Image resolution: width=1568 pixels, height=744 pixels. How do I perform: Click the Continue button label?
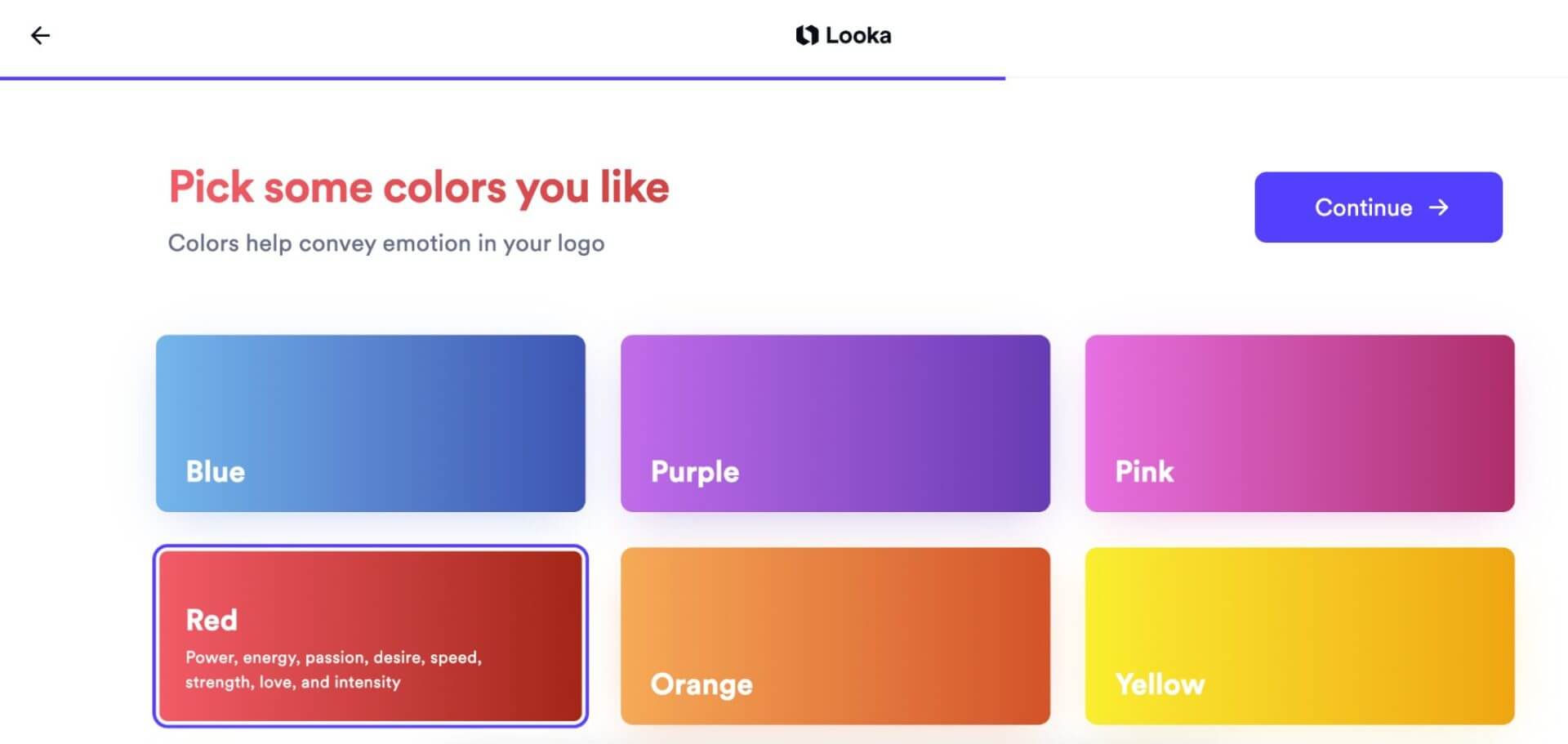(1363, 207)
